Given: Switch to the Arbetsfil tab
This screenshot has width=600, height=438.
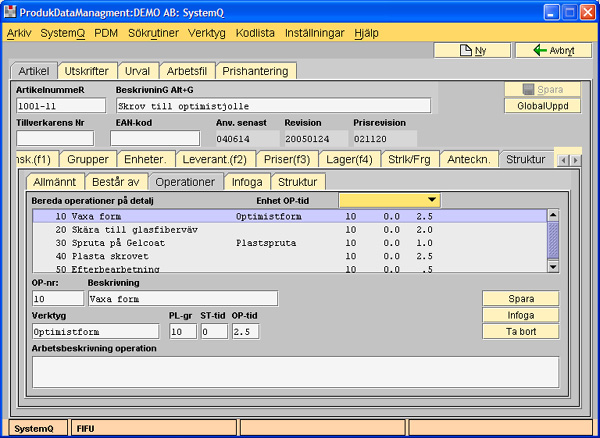Looking at the screenshot, I should pyautogui.click(x=187, y=71).
